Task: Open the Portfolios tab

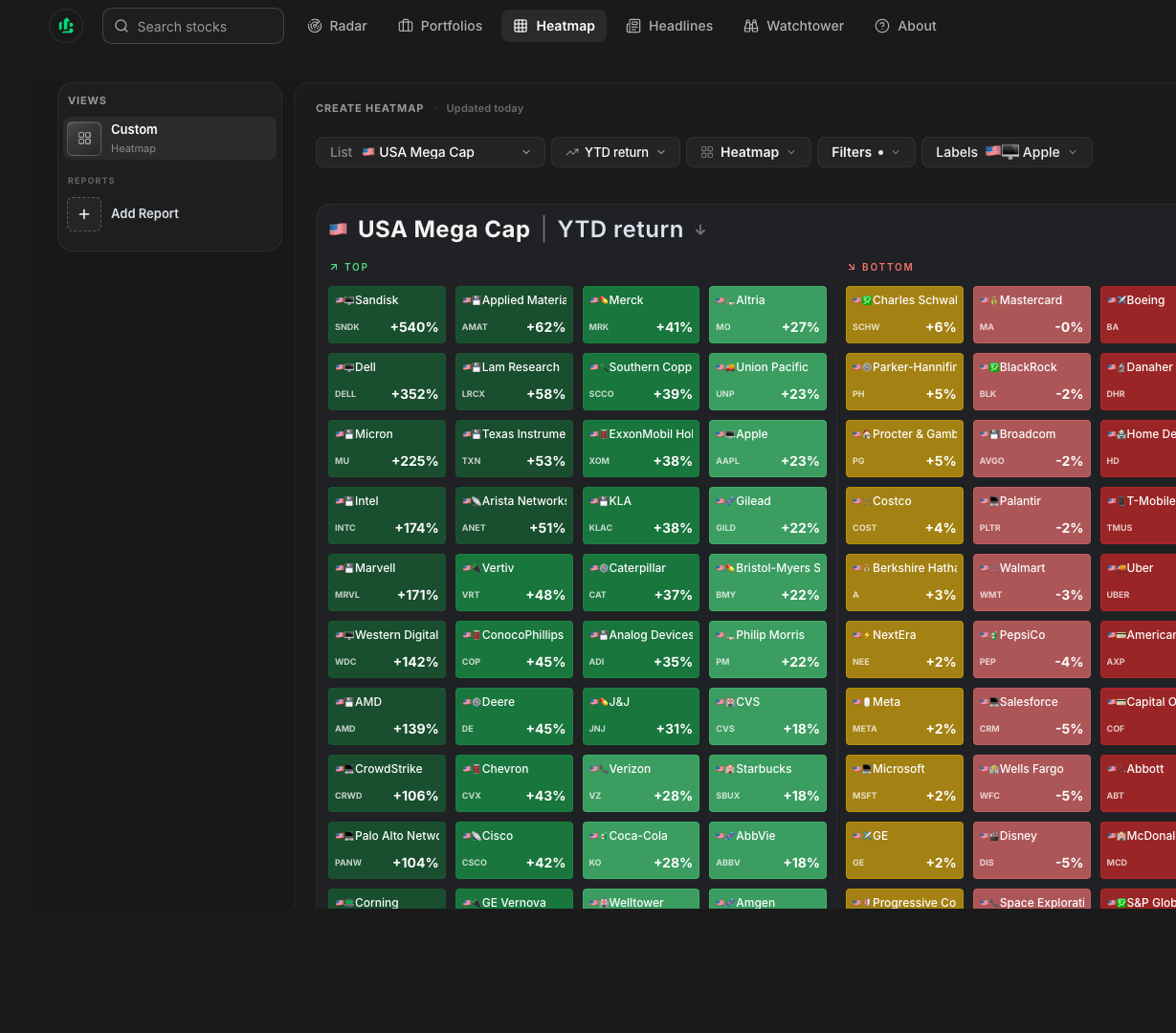Action: click(x=440, y=26)
